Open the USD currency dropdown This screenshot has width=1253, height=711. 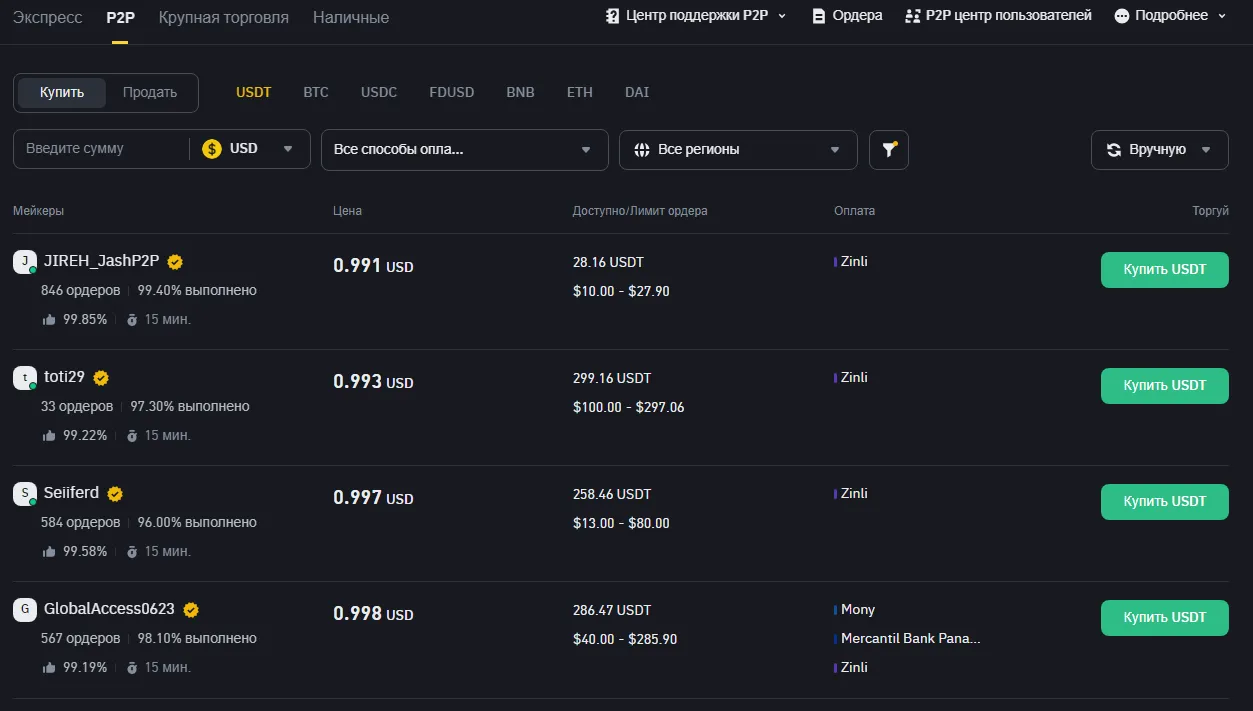point(249,149)
